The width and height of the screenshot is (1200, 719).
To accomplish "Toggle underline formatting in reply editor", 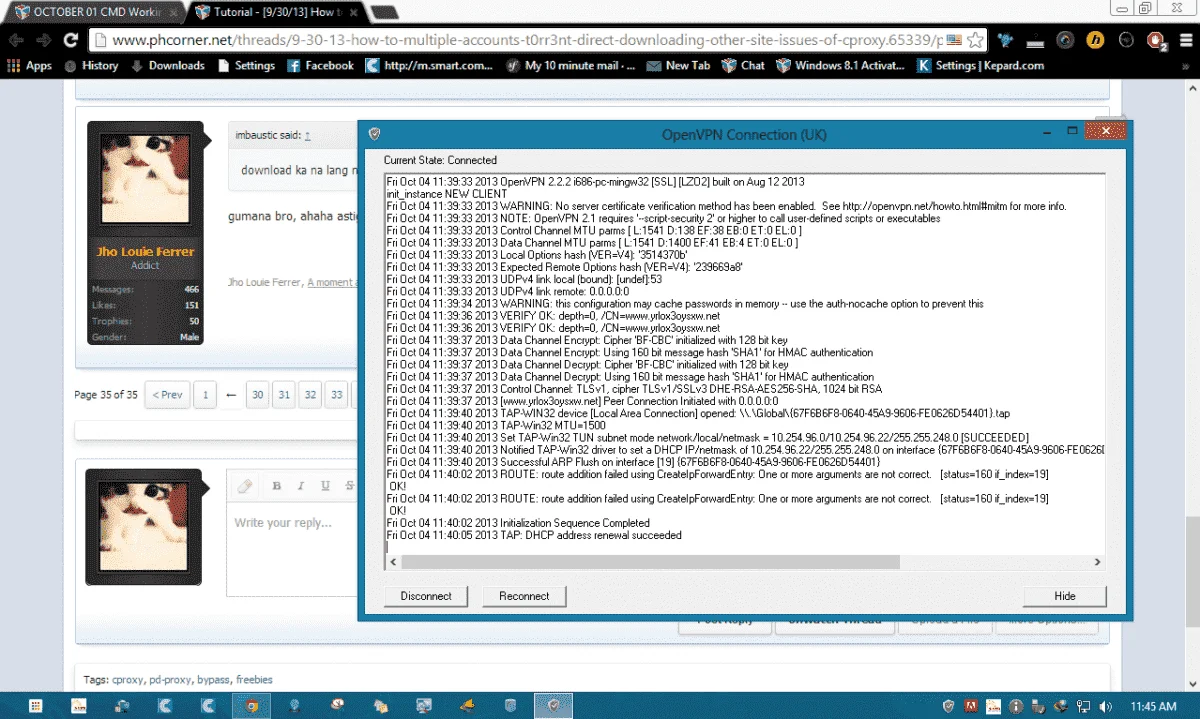I will [326, 486].
